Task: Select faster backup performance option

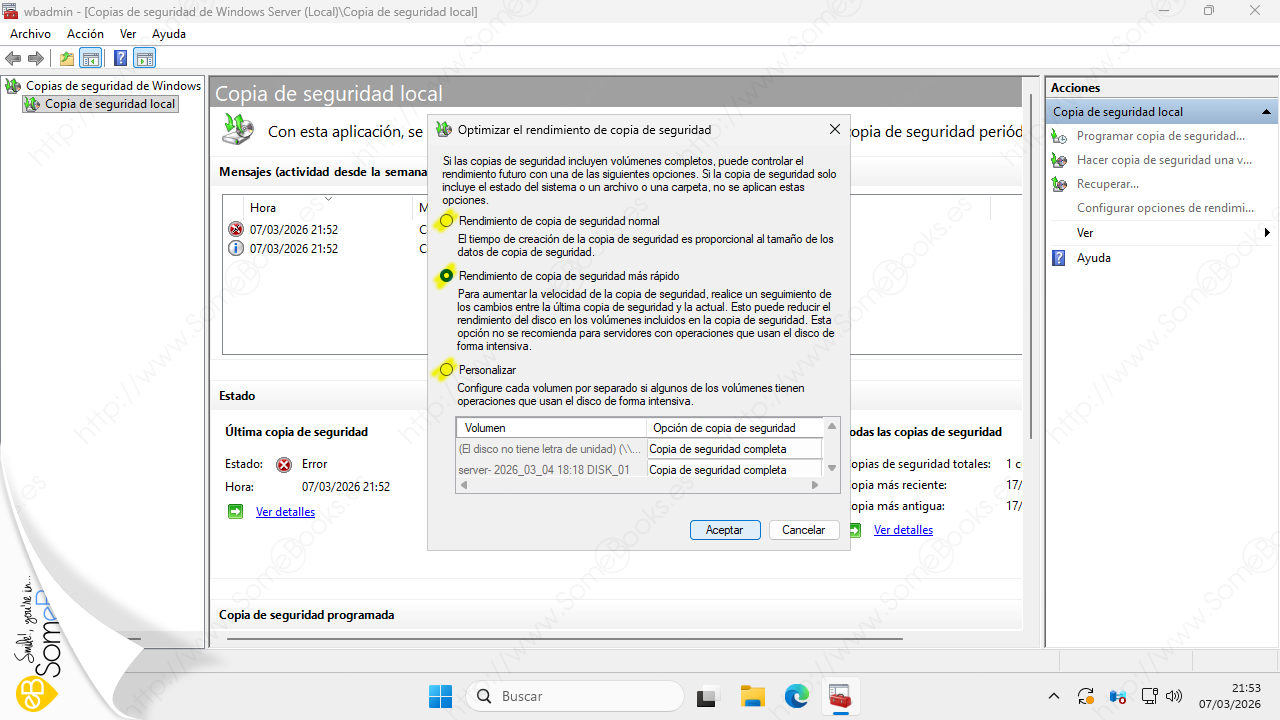Action: coord(447,276)
